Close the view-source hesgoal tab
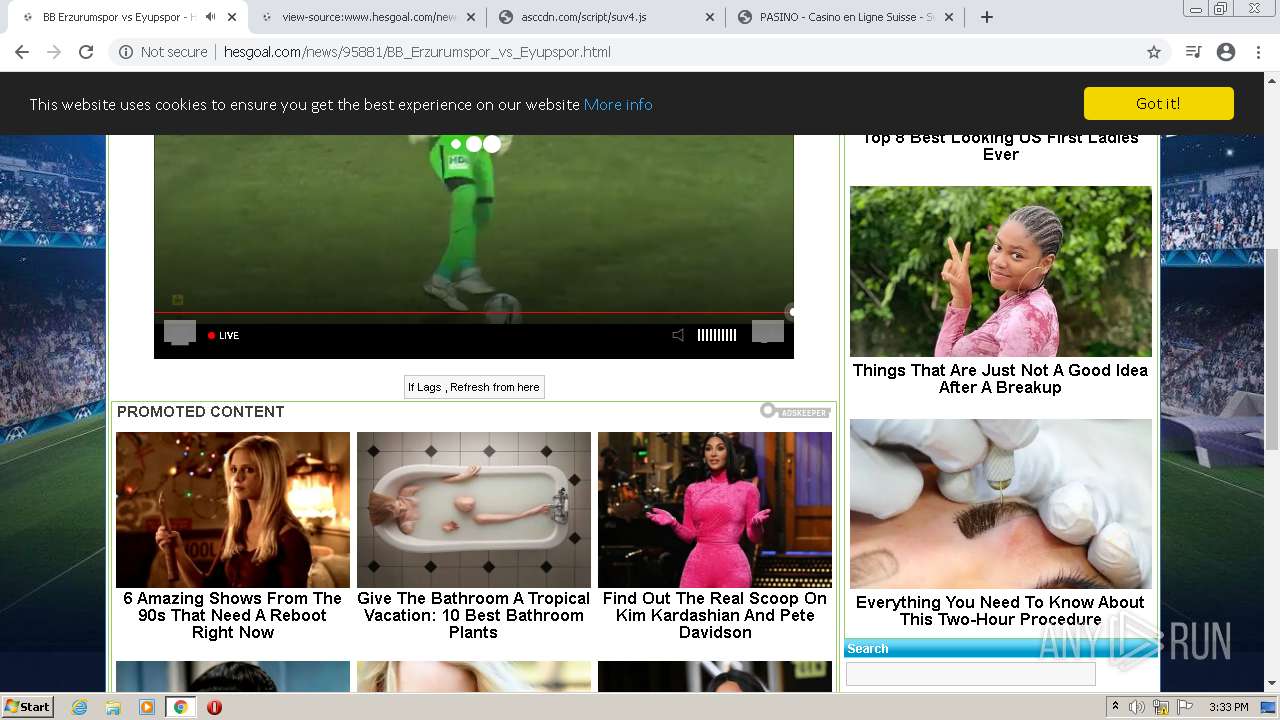Image resolution: width=1280 pixels, height=720 pixels. point(471,17)
